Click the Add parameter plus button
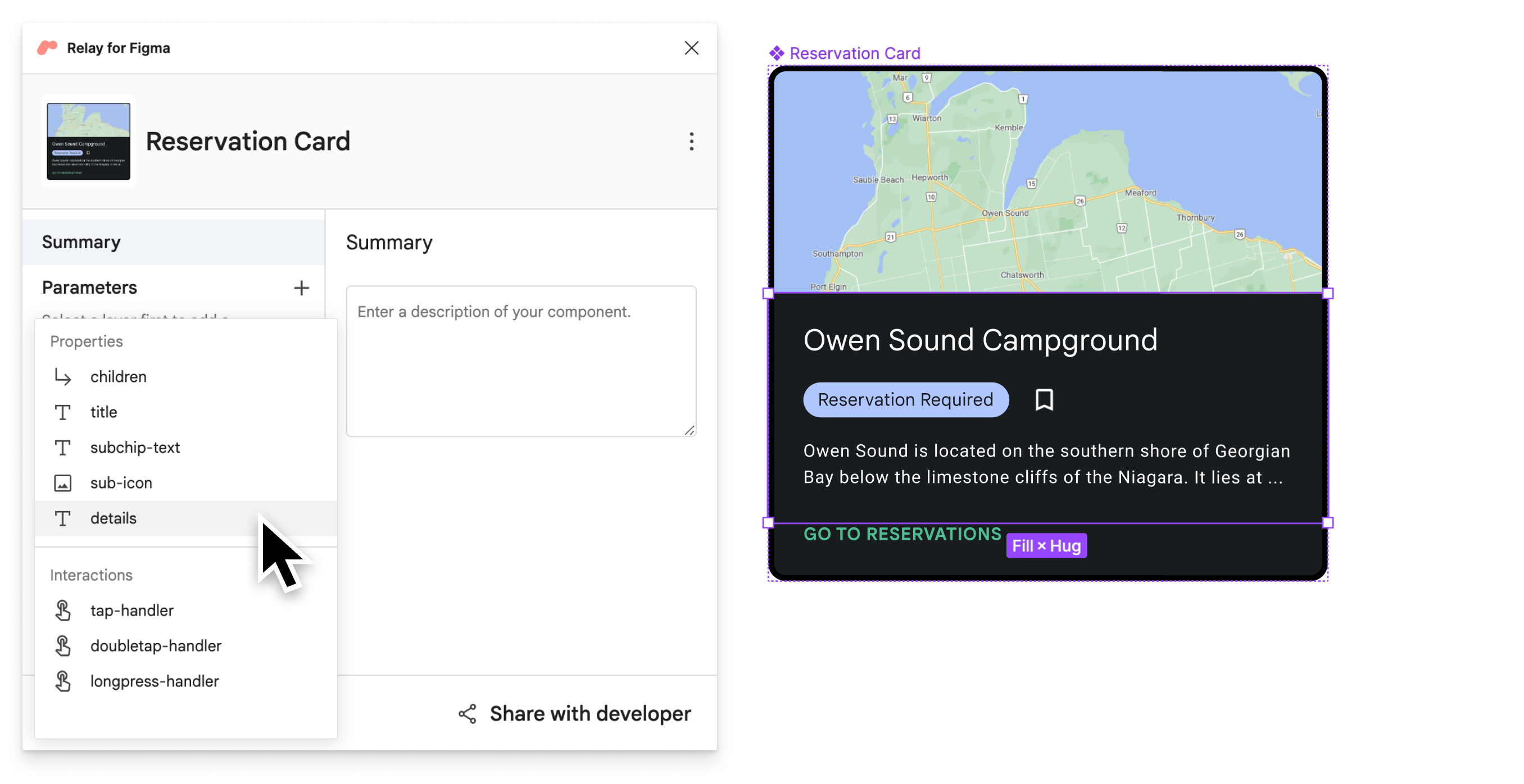This screenshot has width=1524, height=784. coord(301,288)
